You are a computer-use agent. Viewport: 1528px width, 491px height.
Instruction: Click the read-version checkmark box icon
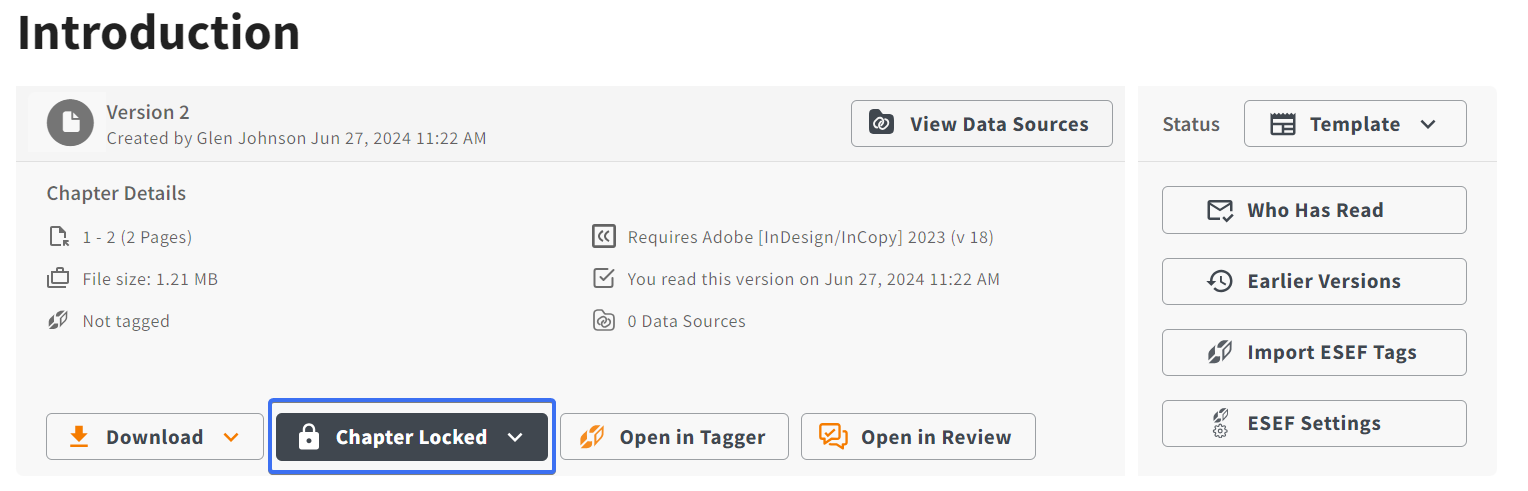tap(604, 279)
